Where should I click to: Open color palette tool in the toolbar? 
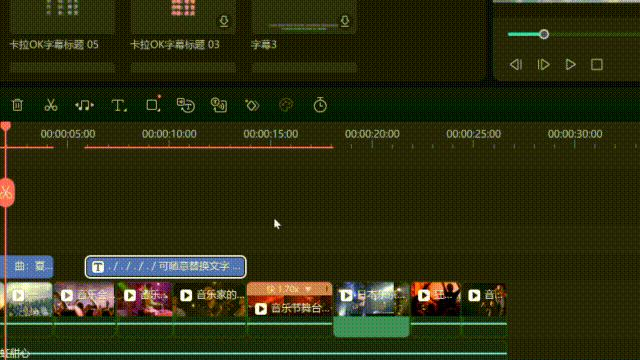286,105
